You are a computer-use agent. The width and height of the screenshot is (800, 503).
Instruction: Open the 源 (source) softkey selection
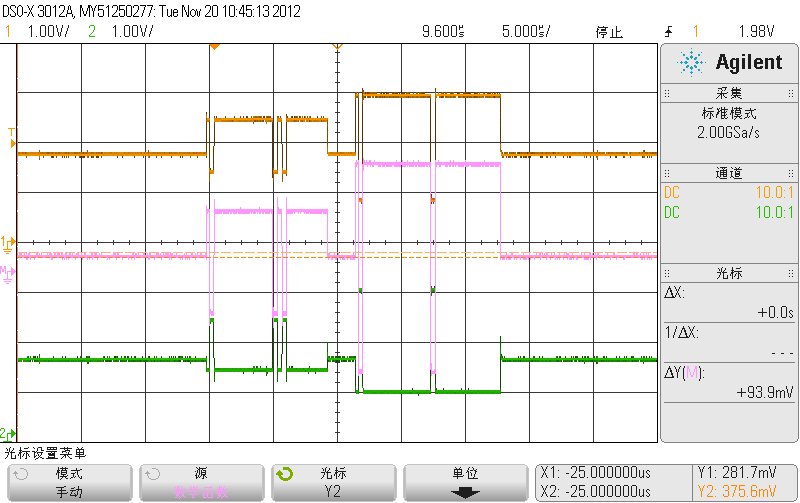click(200, 482)
